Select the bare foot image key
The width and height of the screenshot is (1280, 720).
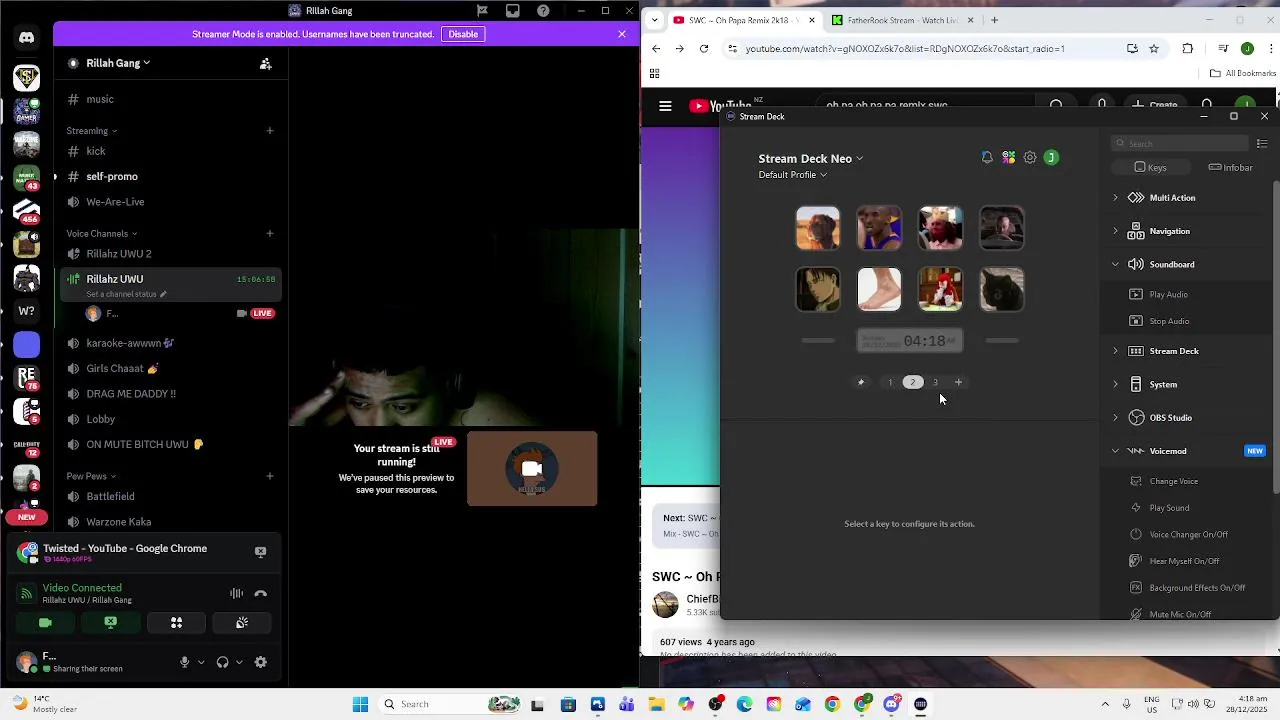coord(879,289)
